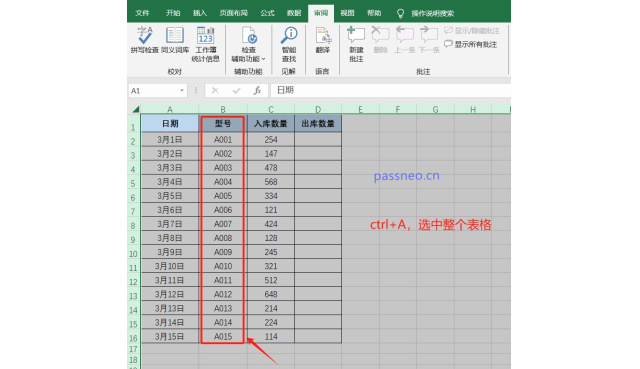Go to previous comment 上一条
Viewport: 640px width, 369px height.
click(404, 40)
